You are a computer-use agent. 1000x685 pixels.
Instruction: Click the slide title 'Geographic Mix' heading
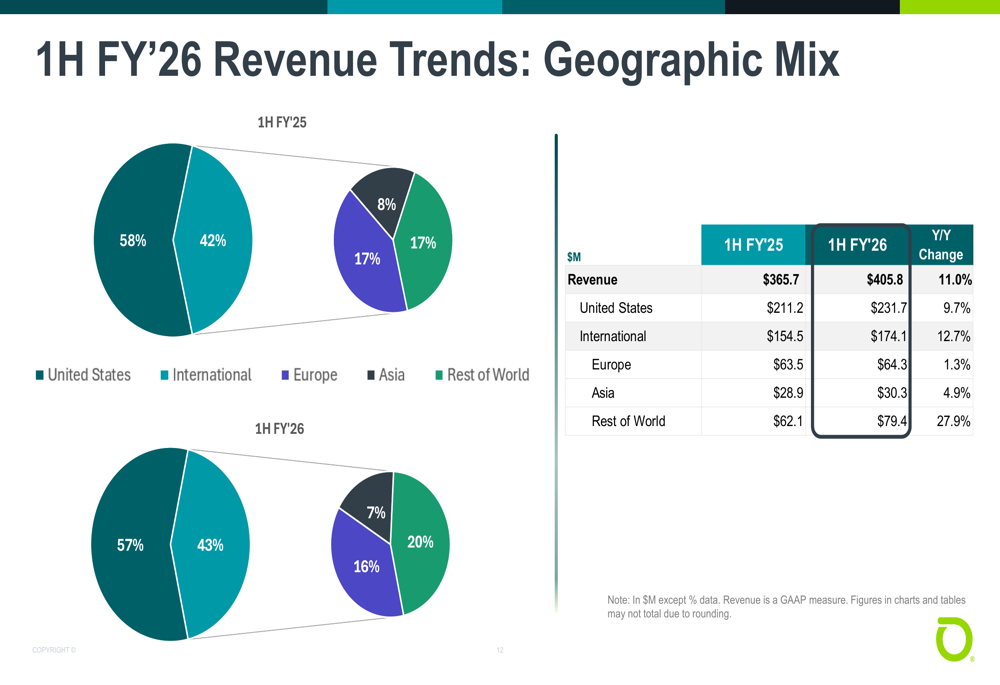click(x=437, y=60)
